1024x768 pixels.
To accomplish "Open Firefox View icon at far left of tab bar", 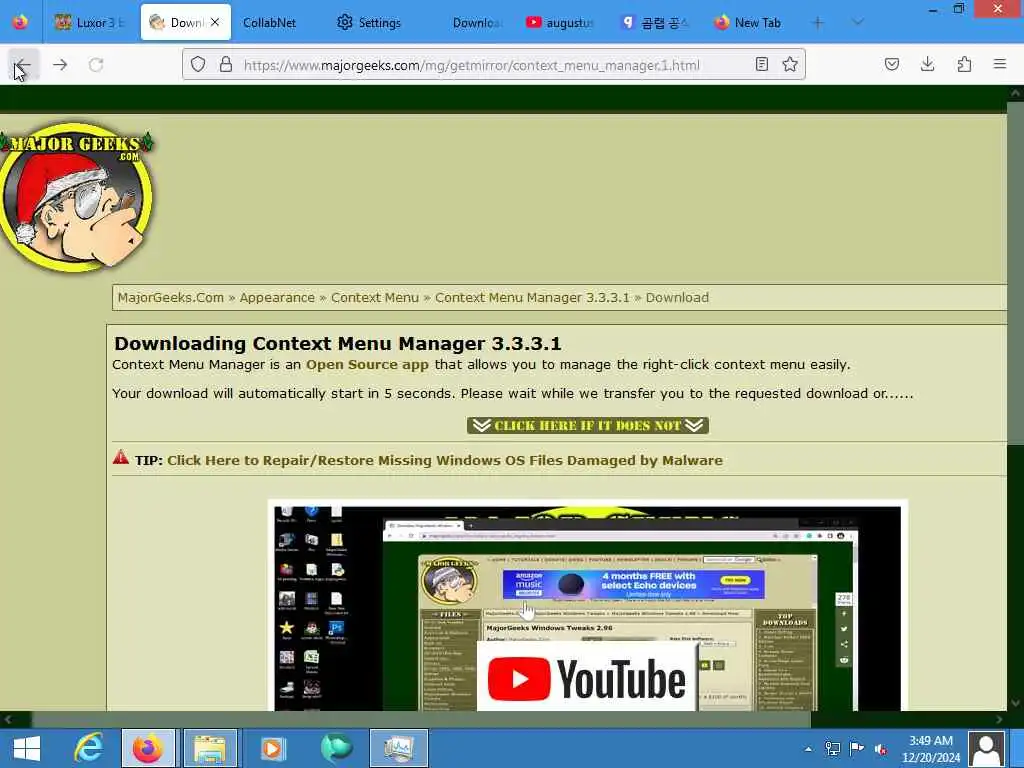I will (x=20, y=22).
